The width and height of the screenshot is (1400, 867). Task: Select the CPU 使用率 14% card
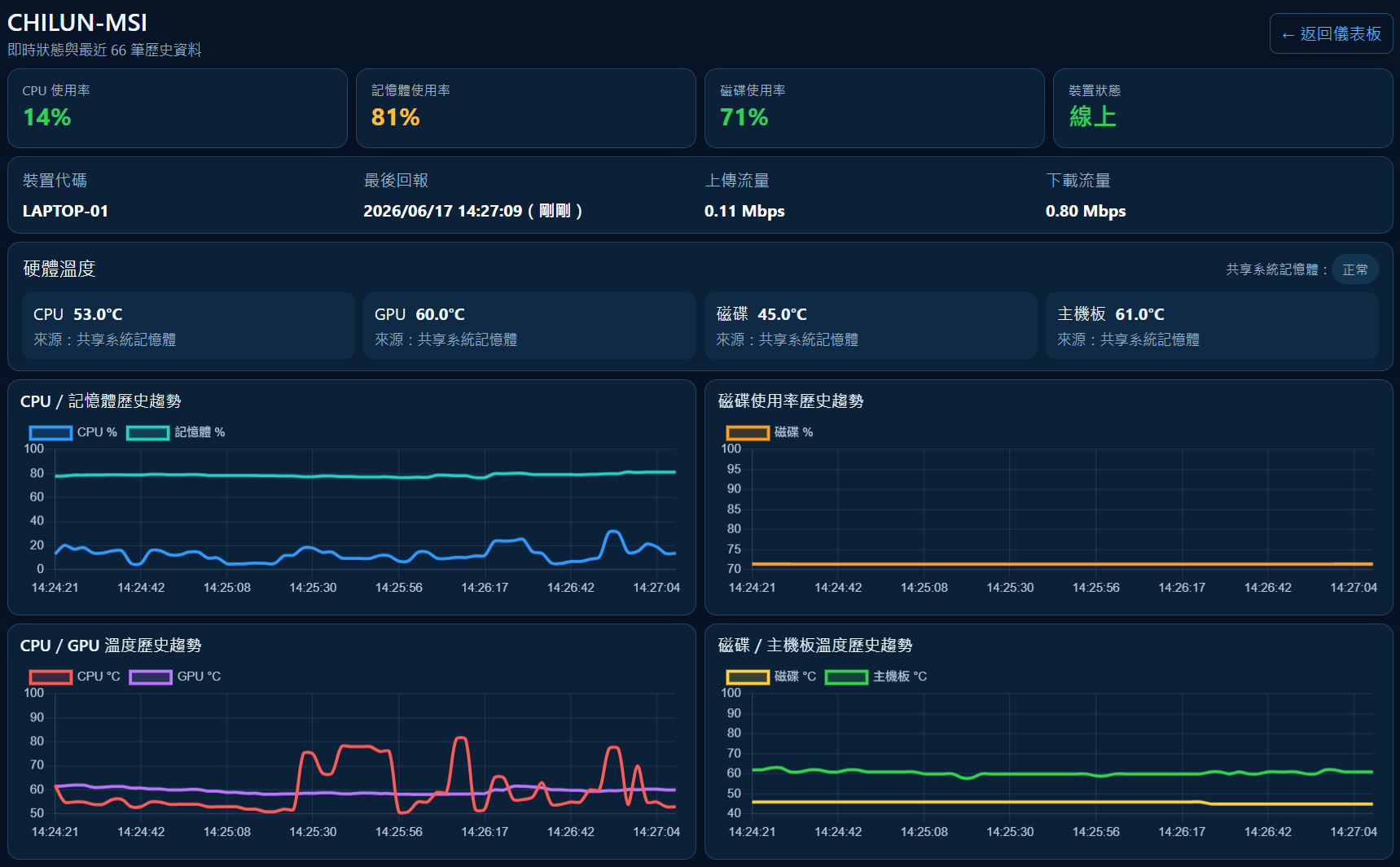pos(178,108)
